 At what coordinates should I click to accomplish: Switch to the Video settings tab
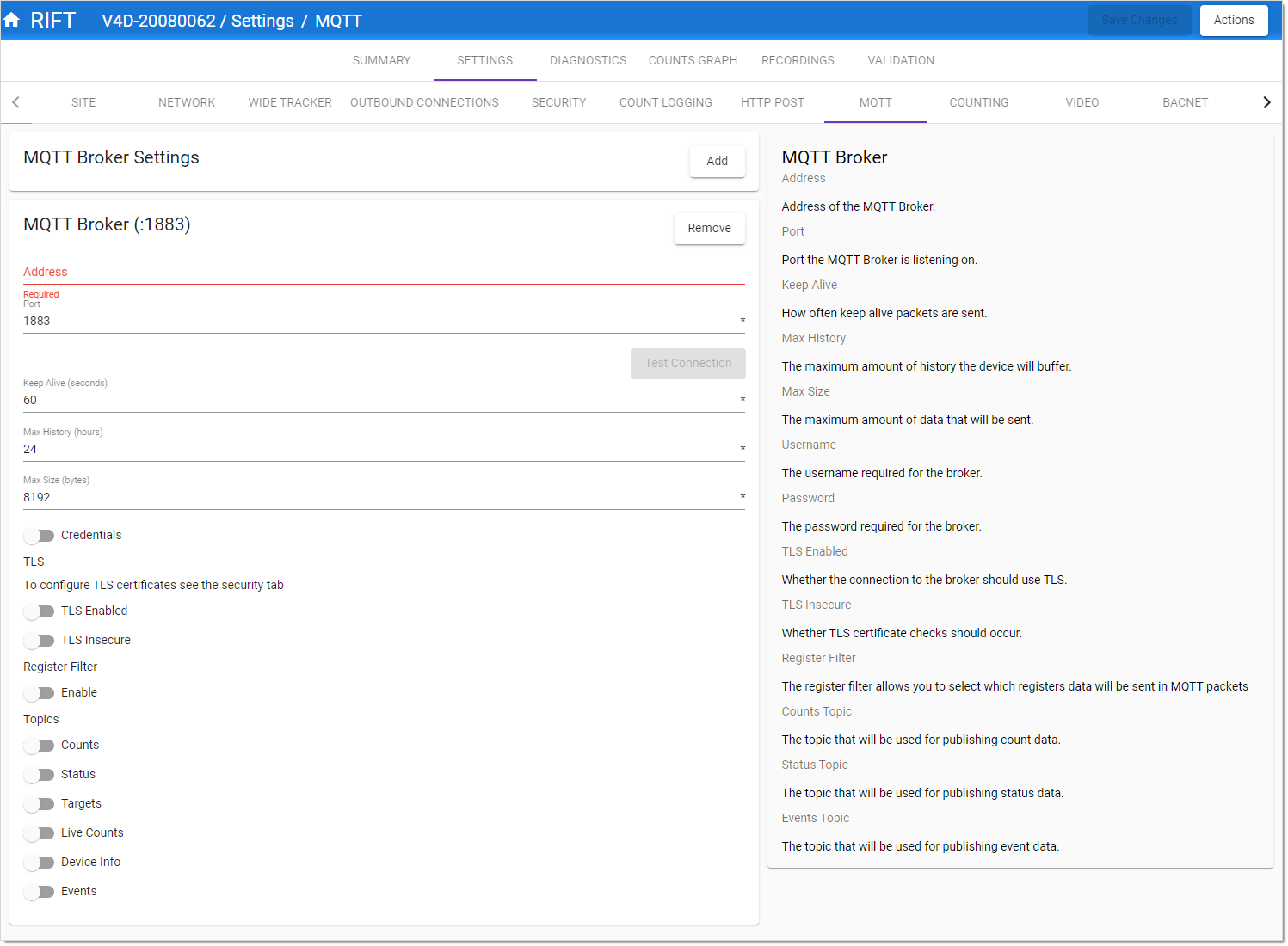pos(1082,102)
